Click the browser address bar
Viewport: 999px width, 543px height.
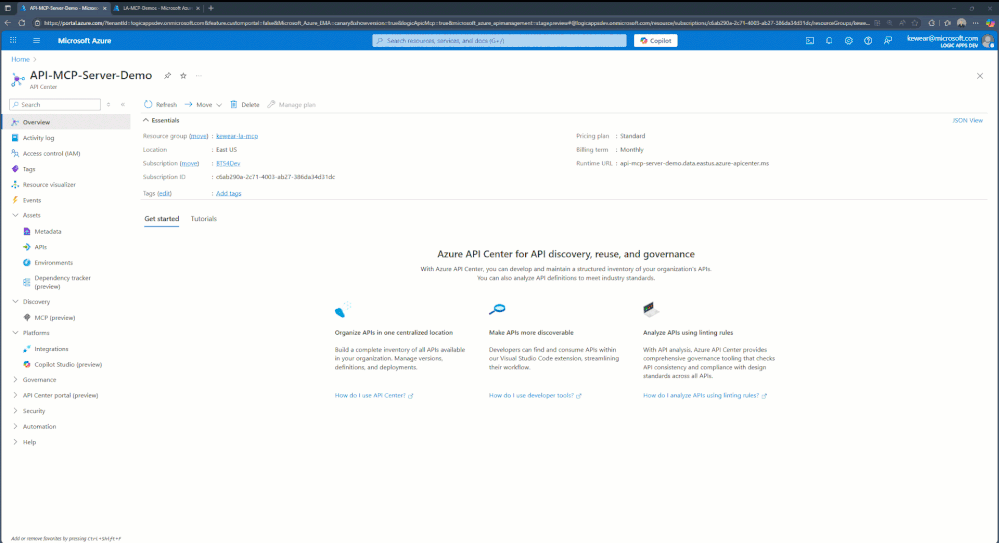[457, 23]
